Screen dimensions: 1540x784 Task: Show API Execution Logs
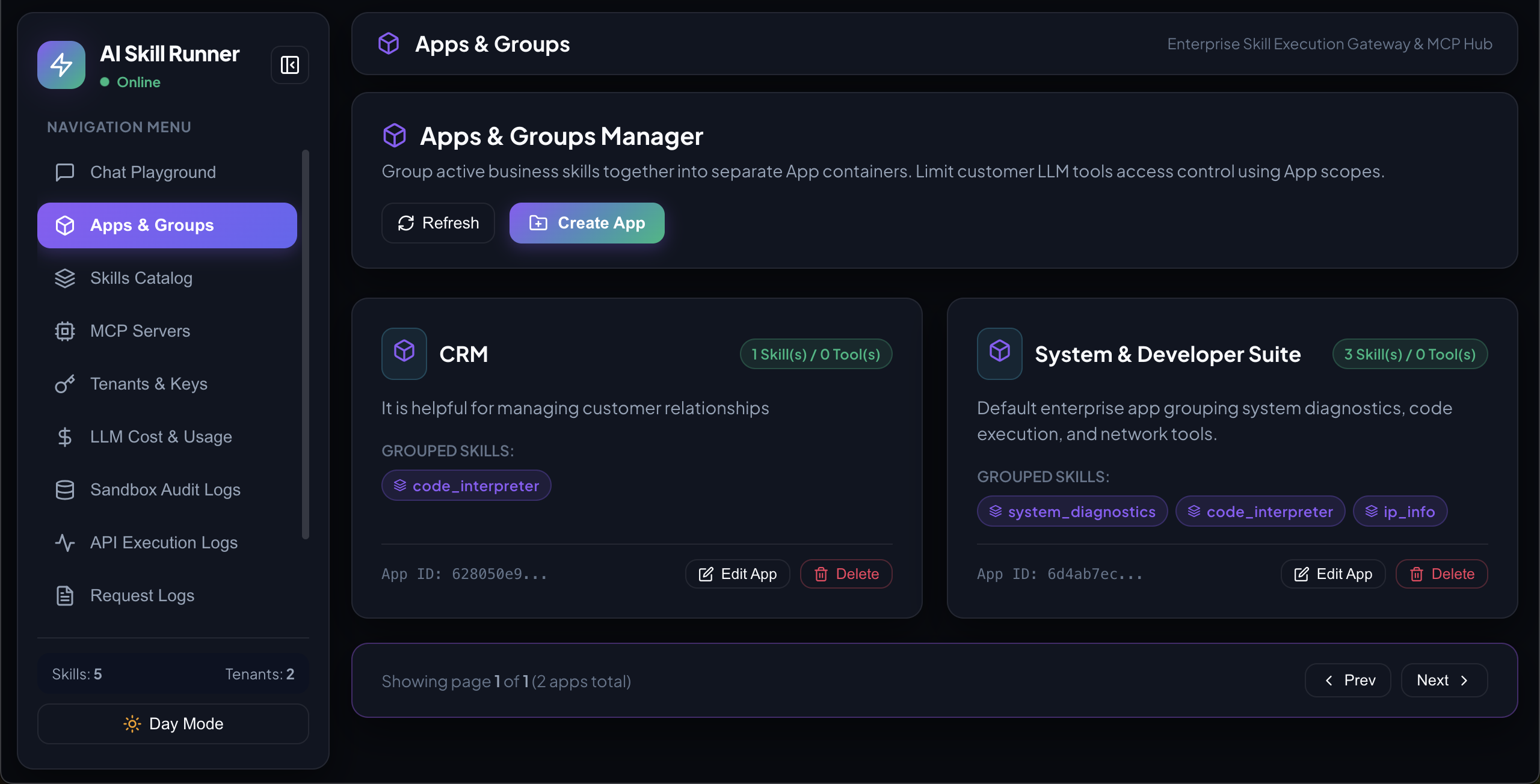coord(167,542)
